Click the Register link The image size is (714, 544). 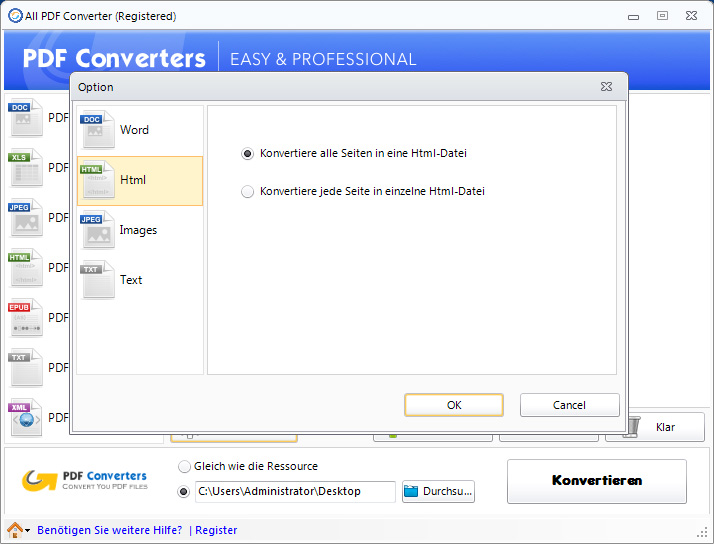point(216,530)
